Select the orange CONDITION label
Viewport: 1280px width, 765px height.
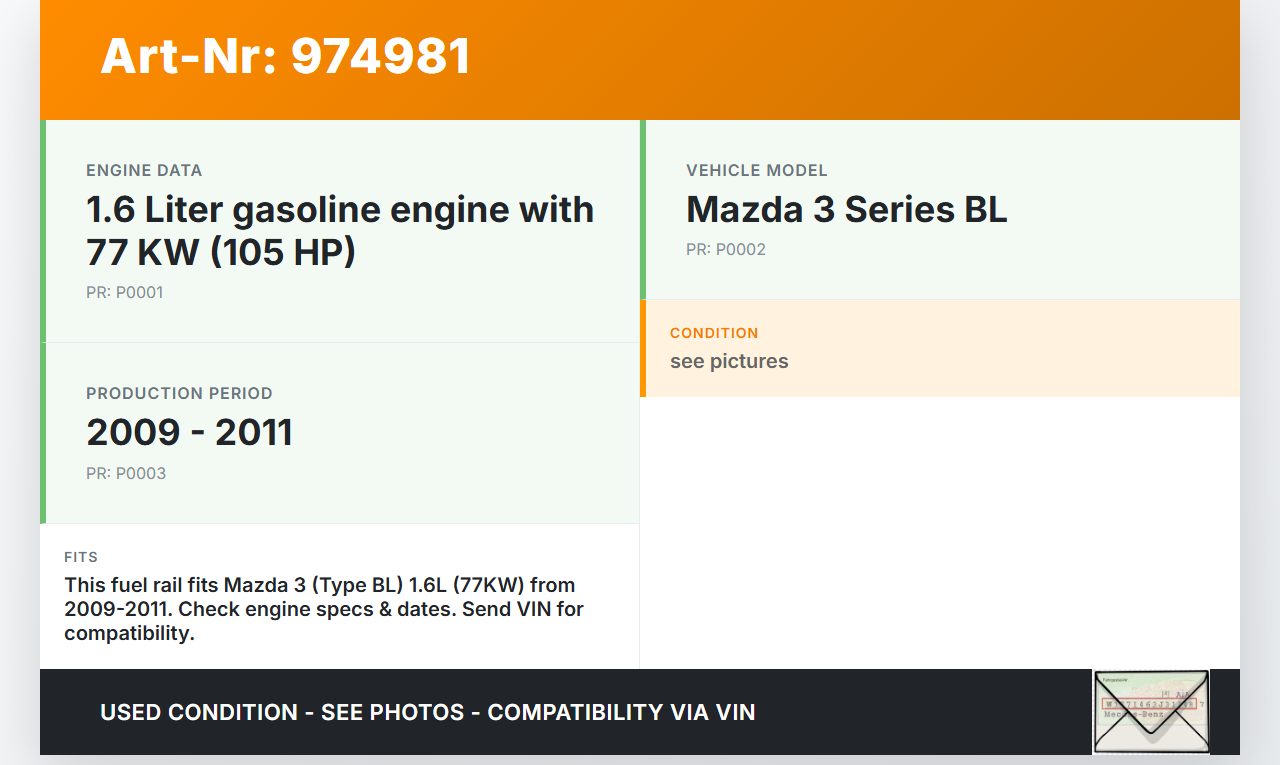[714, 333]
